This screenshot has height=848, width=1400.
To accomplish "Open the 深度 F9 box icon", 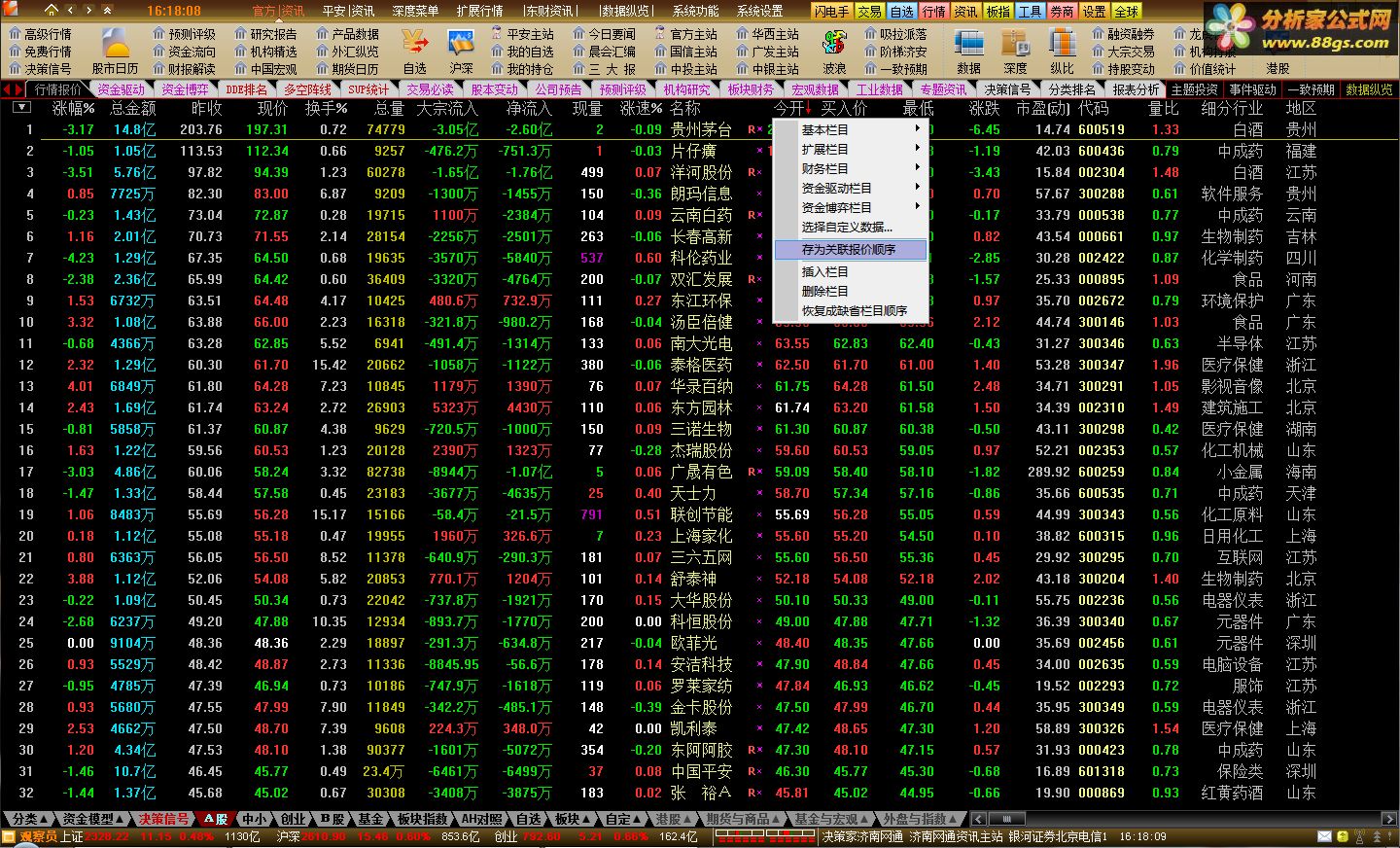I will (1015, 43).
